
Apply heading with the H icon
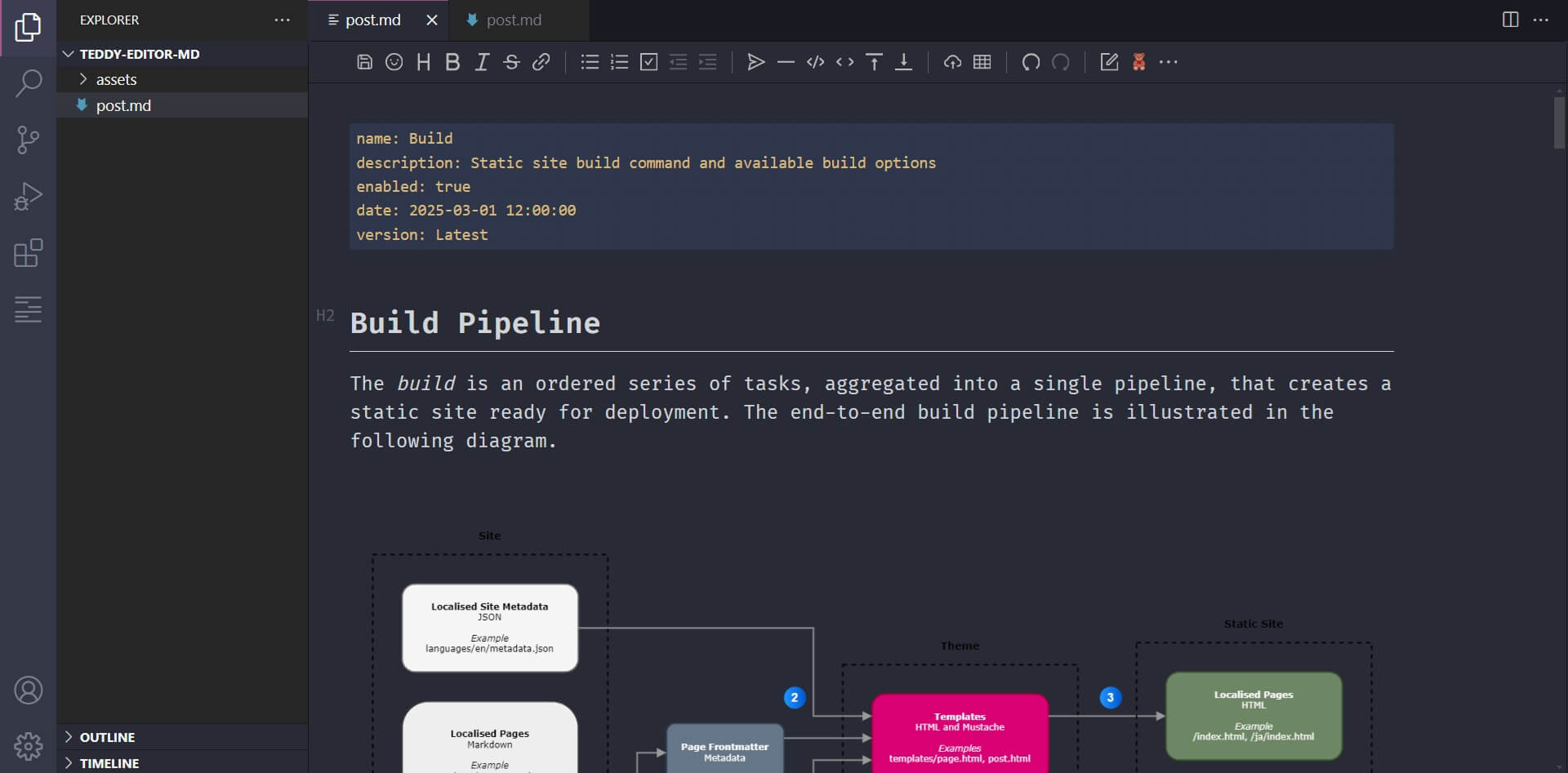423,62
